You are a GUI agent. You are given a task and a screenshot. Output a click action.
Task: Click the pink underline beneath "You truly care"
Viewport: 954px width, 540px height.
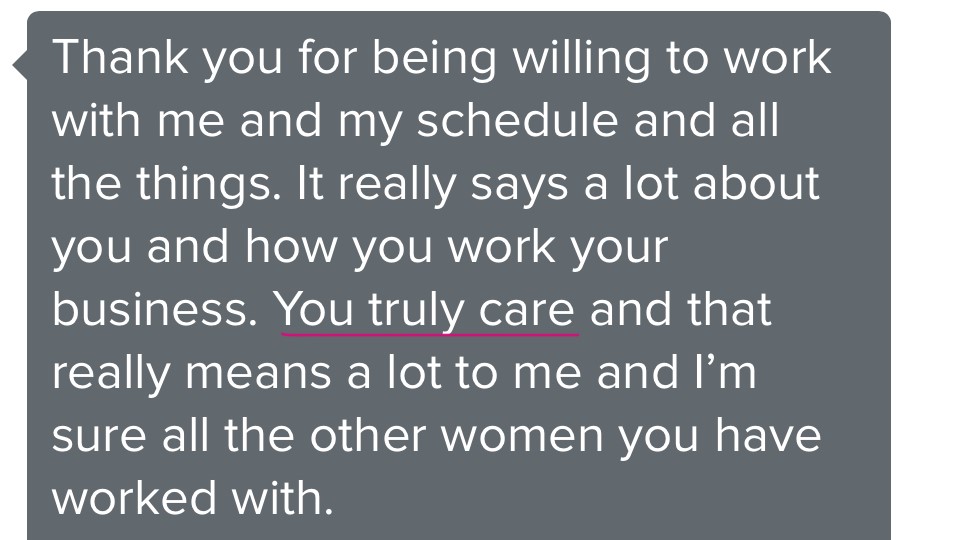[x=428, y=332]
